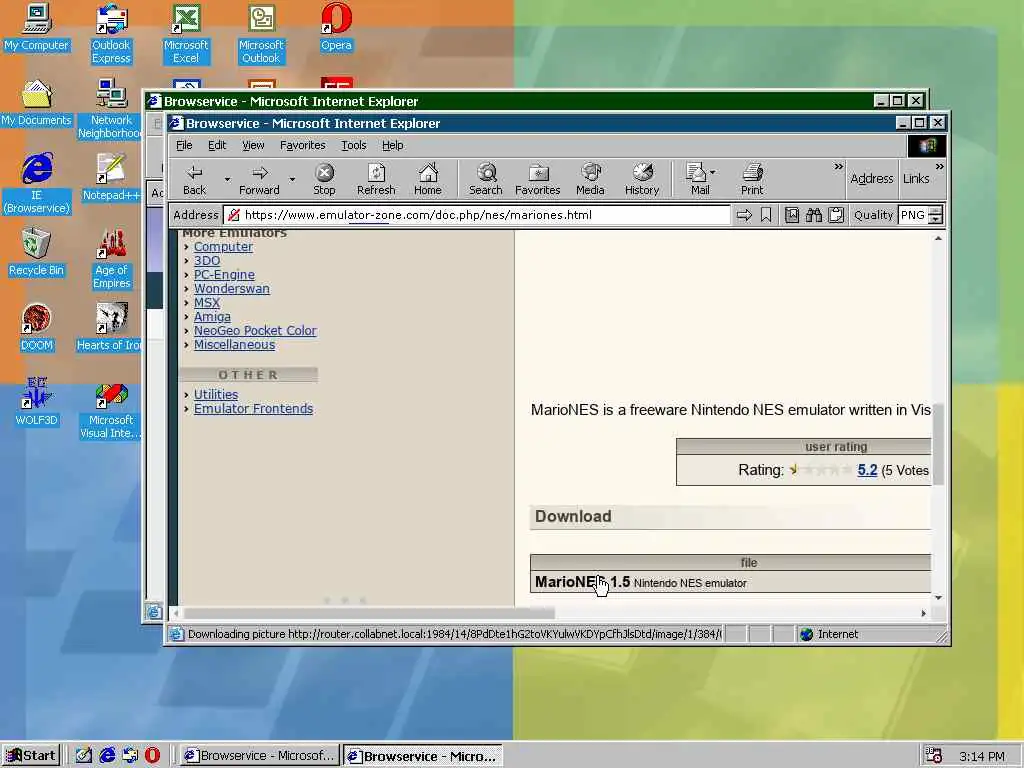Viewport: 1024px width, 768px height.
Task: Switch to first Browservice taskbar button
Action: tap(259, 756)
